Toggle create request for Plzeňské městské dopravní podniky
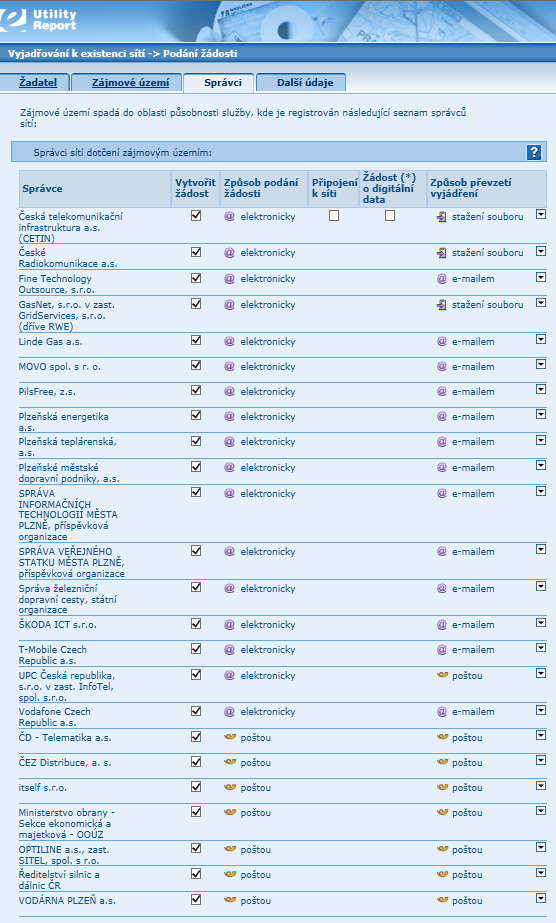The width and height of the screenshot is (556, 923). (x=196, y=467)
